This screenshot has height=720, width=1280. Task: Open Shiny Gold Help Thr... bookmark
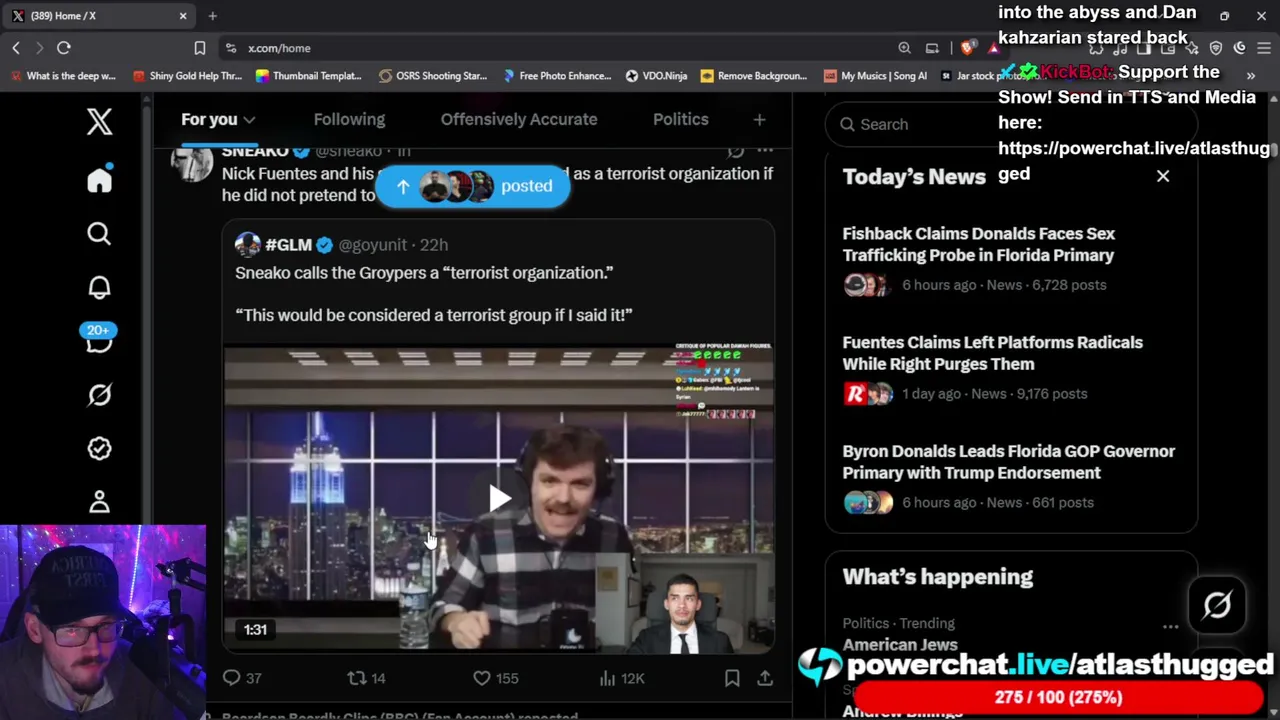point(188,76)
